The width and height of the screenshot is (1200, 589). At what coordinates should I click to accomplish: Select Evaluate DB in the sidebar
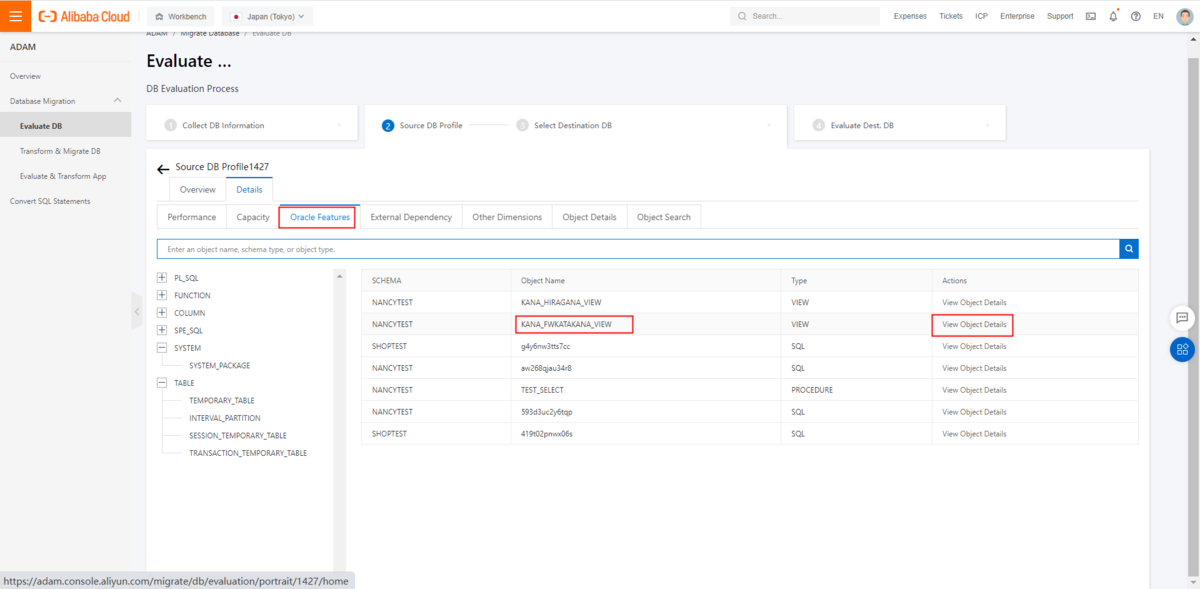click(65, 126)
